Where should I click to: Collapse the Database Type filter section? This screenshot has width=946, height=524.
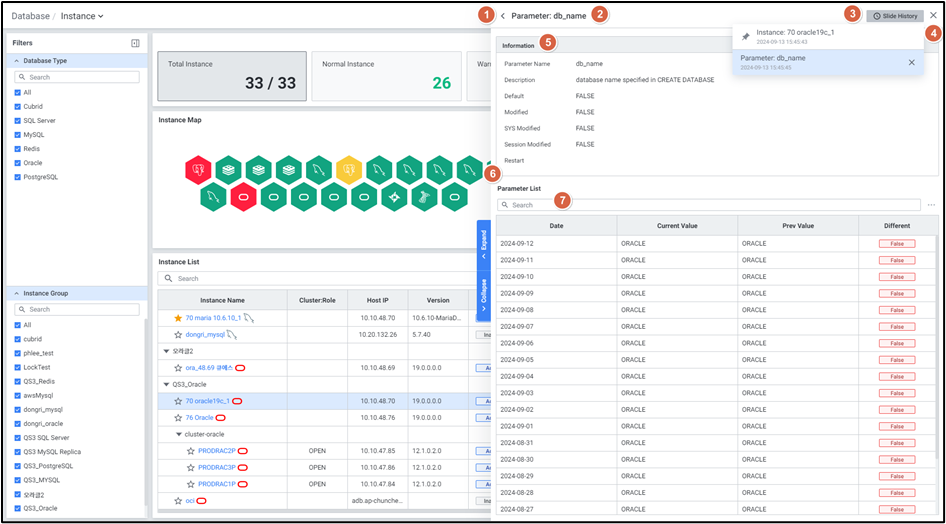click(x=17, y=61)
